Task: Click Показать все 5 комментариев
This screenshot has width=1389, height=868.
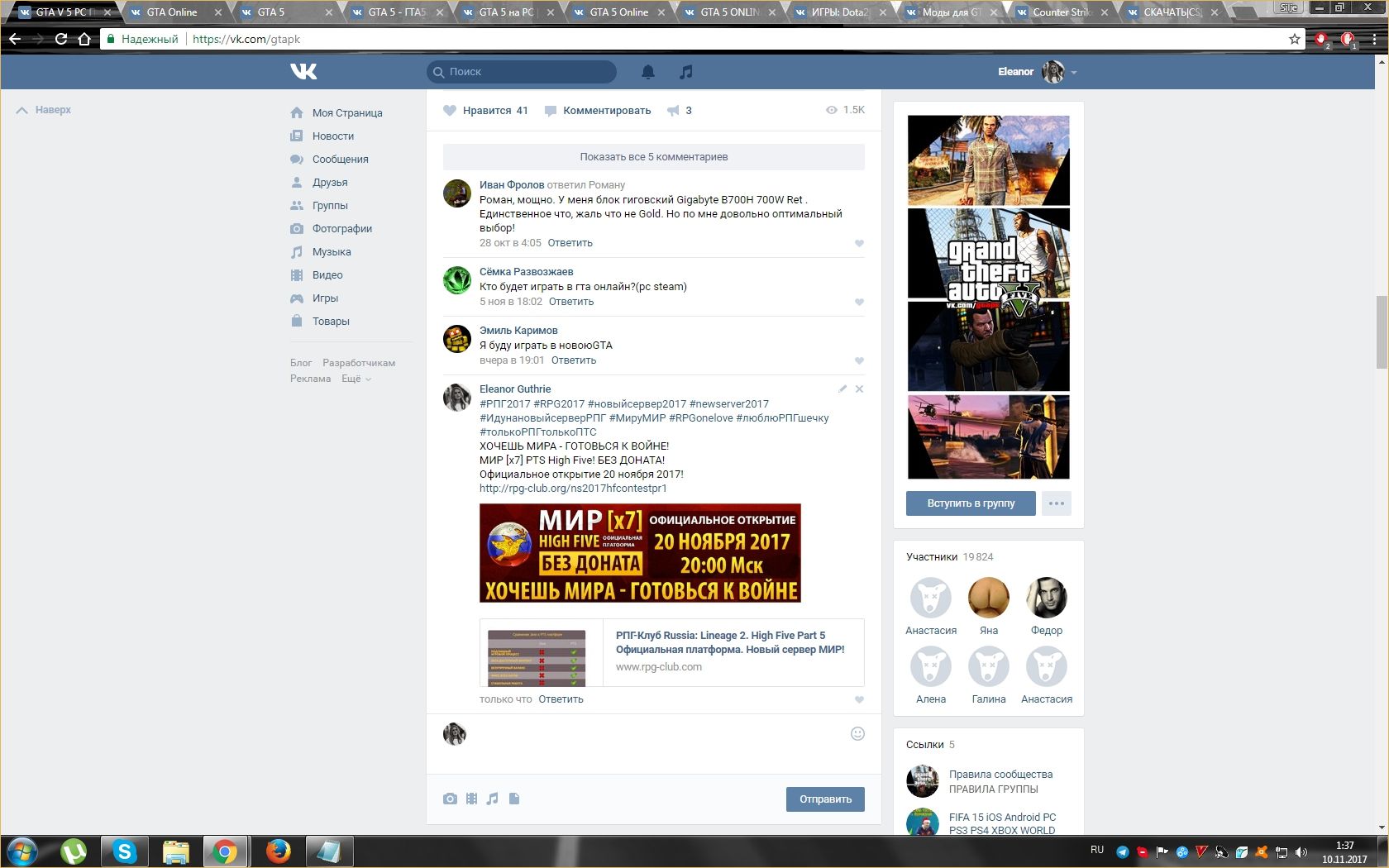Action: (654, 156)
